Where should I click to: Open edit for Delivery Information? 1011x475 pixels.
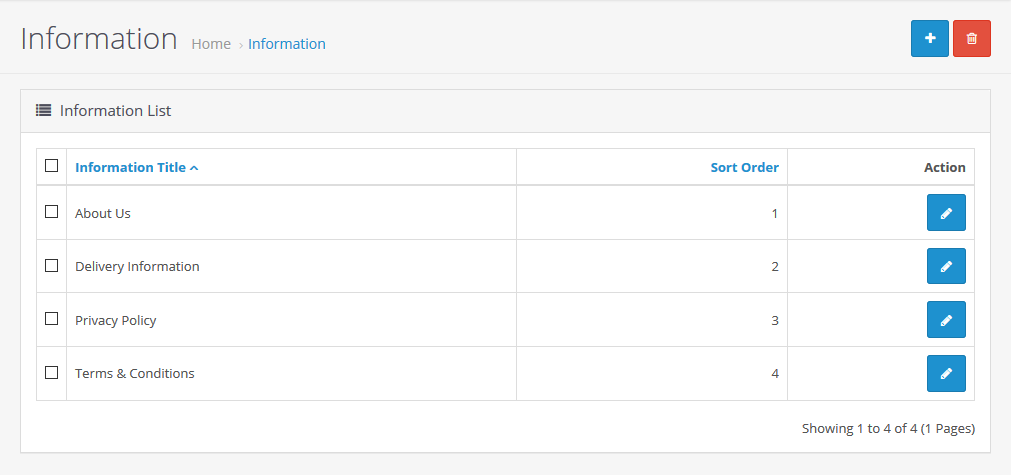point(946,267)
